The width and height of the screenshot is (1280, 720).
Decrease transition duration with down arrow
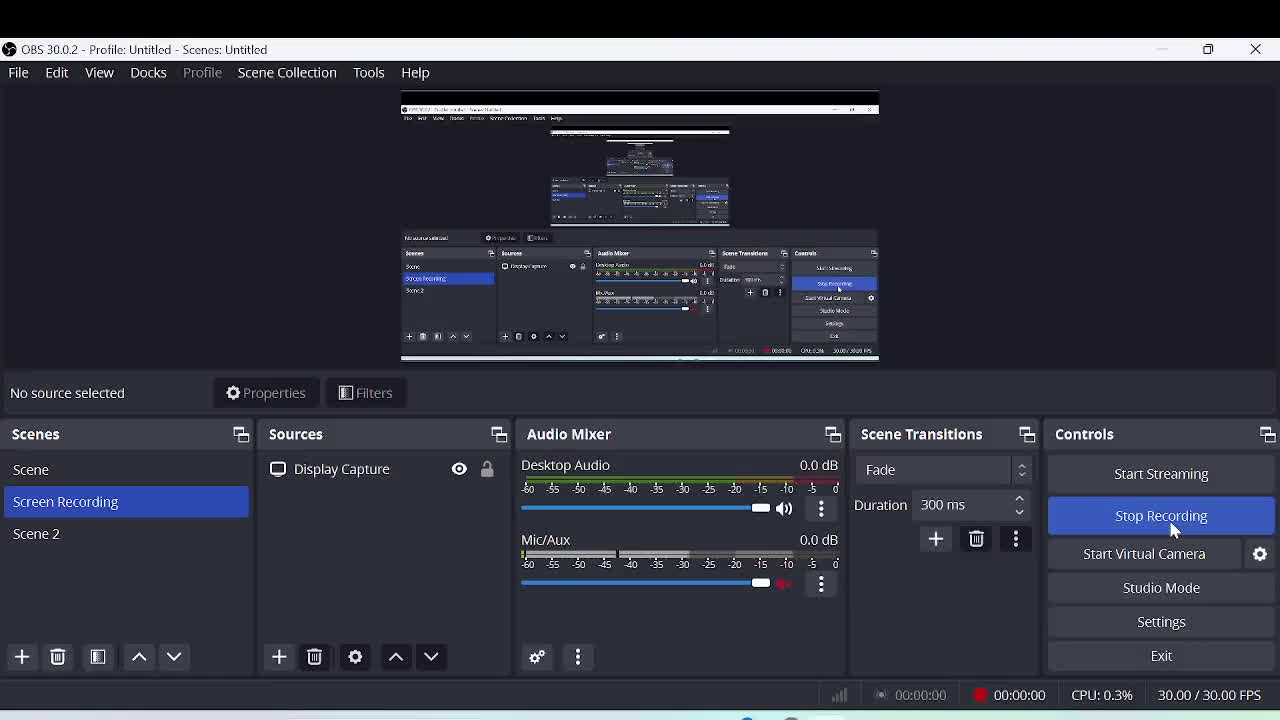pyautogui.click(x=1019, y=511)
